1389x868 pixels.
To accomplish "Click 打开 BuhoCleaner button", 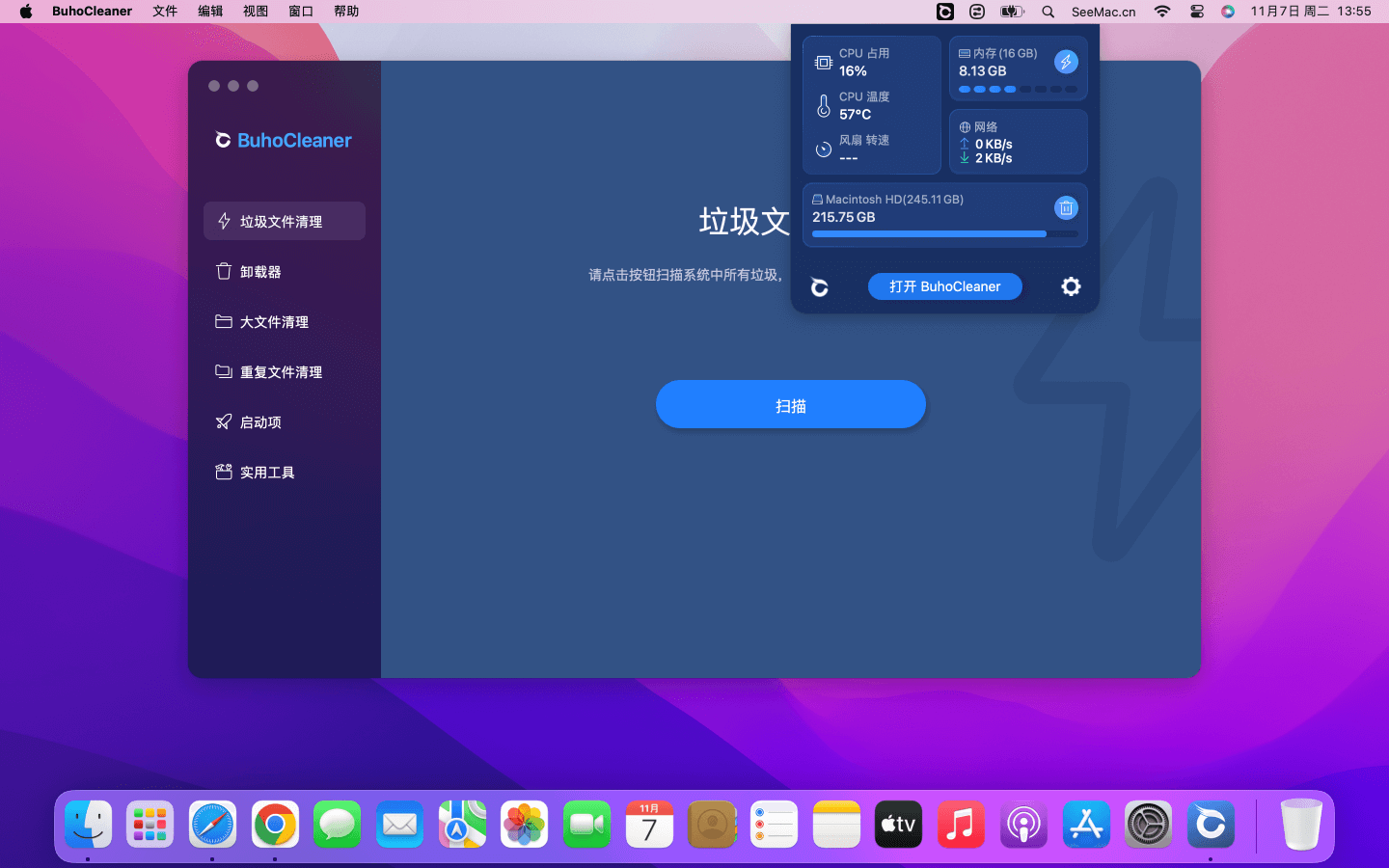I will point(944,286).
